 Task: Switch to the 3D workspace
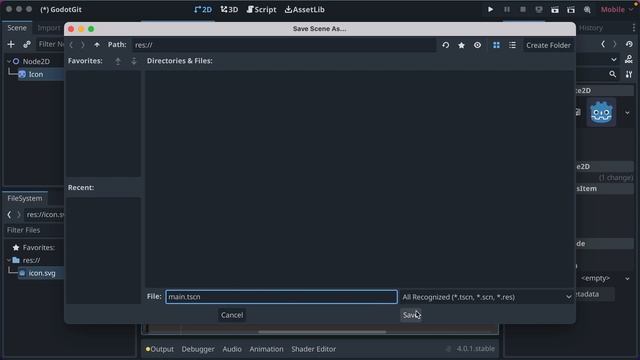click(x=229, y=9)
